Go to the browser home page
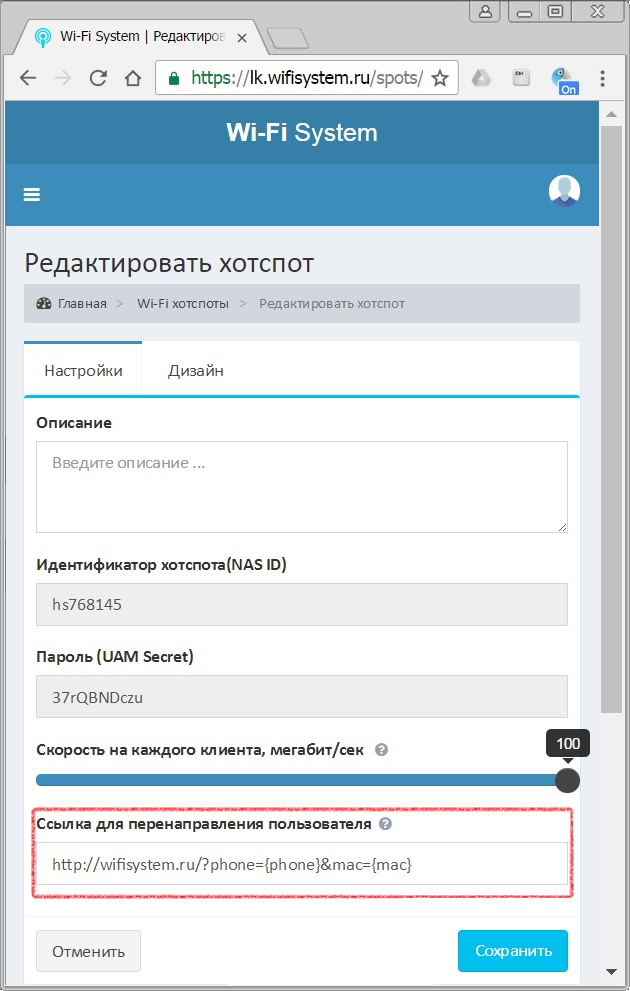 tap(133, 78)
